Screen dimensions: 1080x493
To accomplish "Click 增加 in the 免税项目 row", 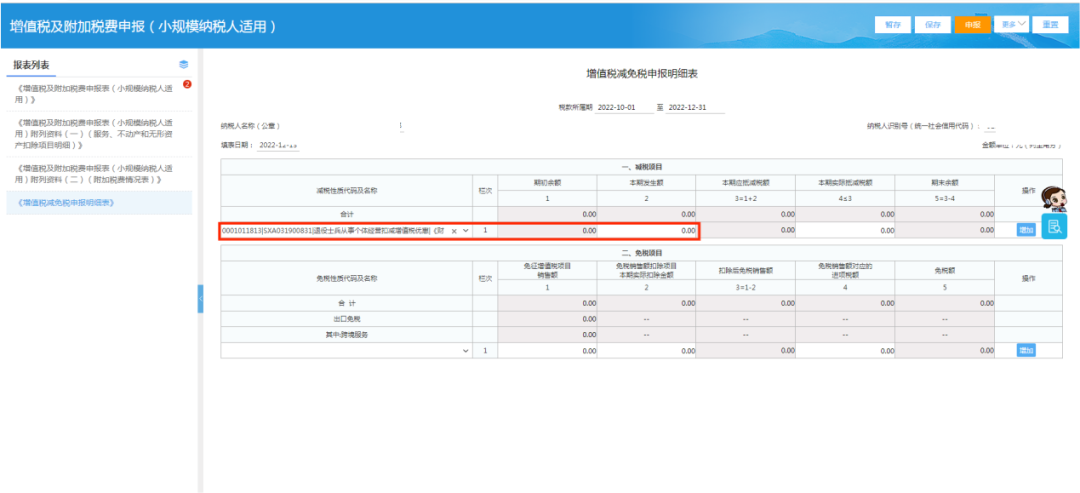I will [1026, 351].
